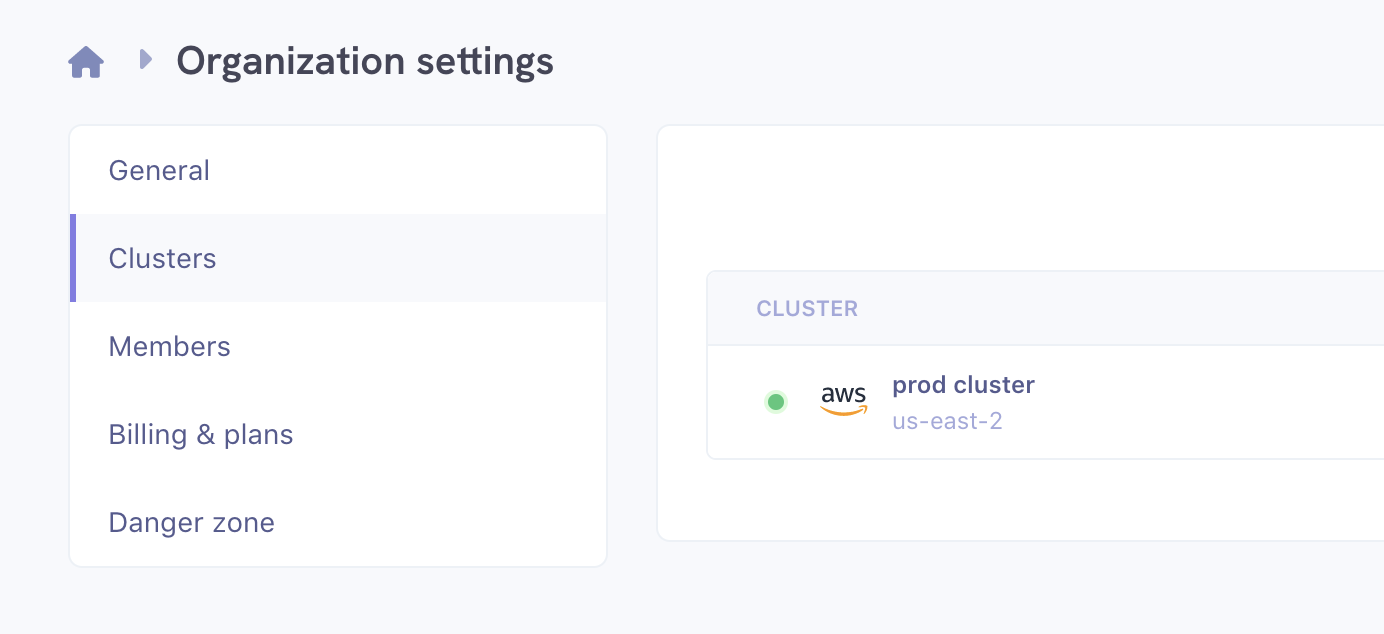Switch to the Members section

pos(169,347)
